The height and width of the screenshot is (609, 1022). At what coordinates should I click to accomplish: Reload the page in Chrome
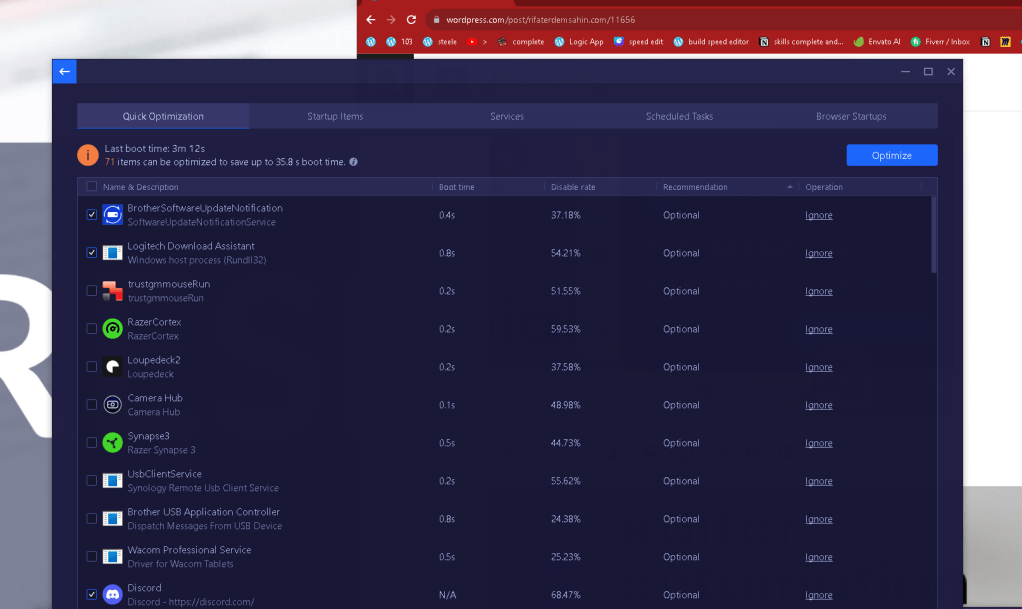tap(411, 20)
